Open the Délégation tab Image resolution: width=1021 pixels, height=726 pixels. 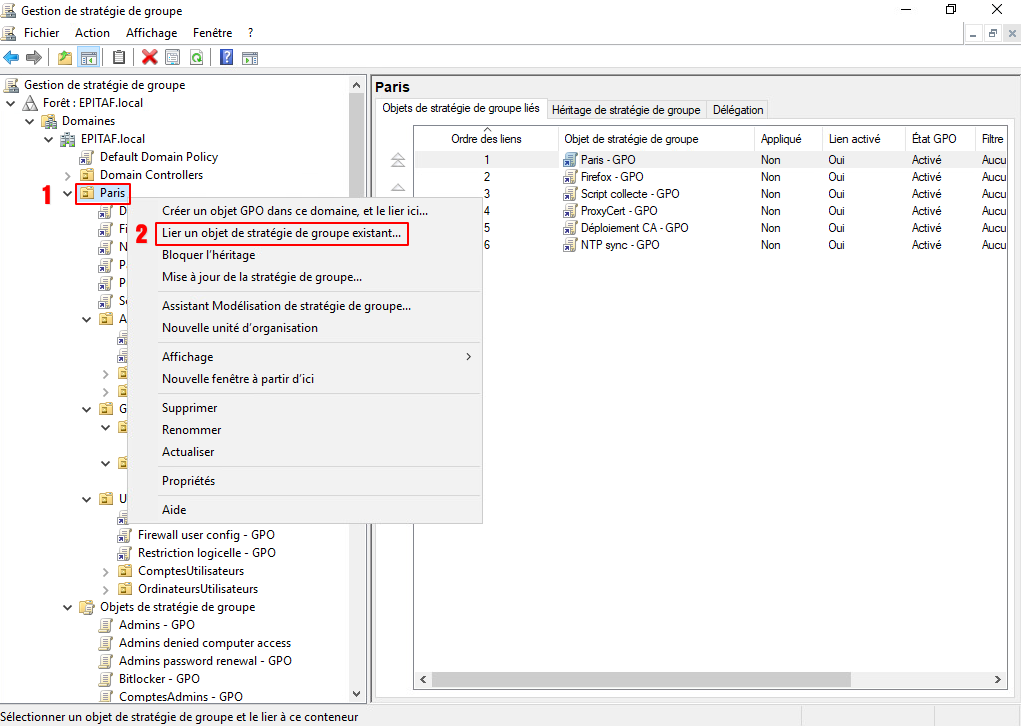pyautogui.click(x=738, y=110)
